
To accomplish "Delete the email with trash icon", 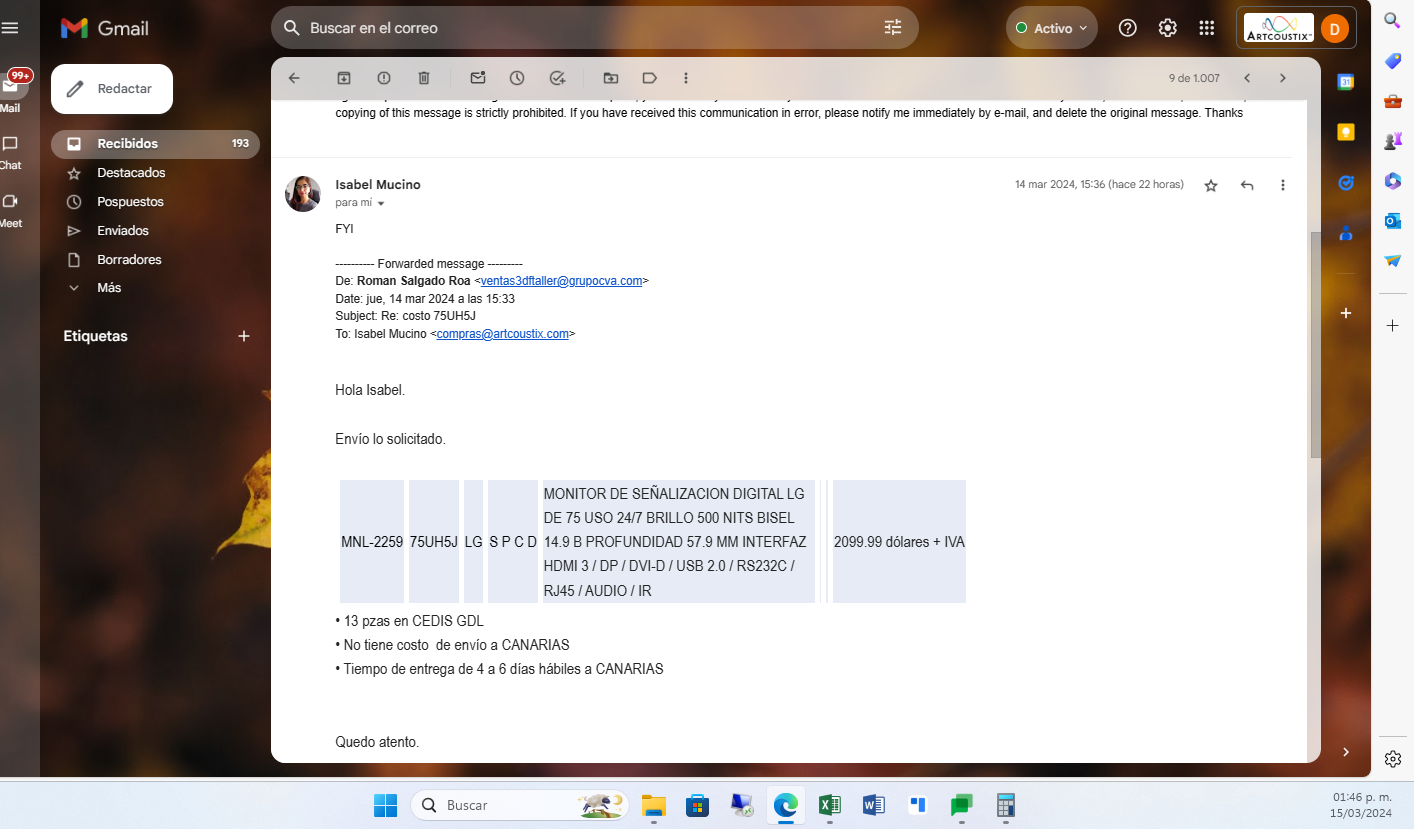I will pyautogui.click(x=424, y=78).
